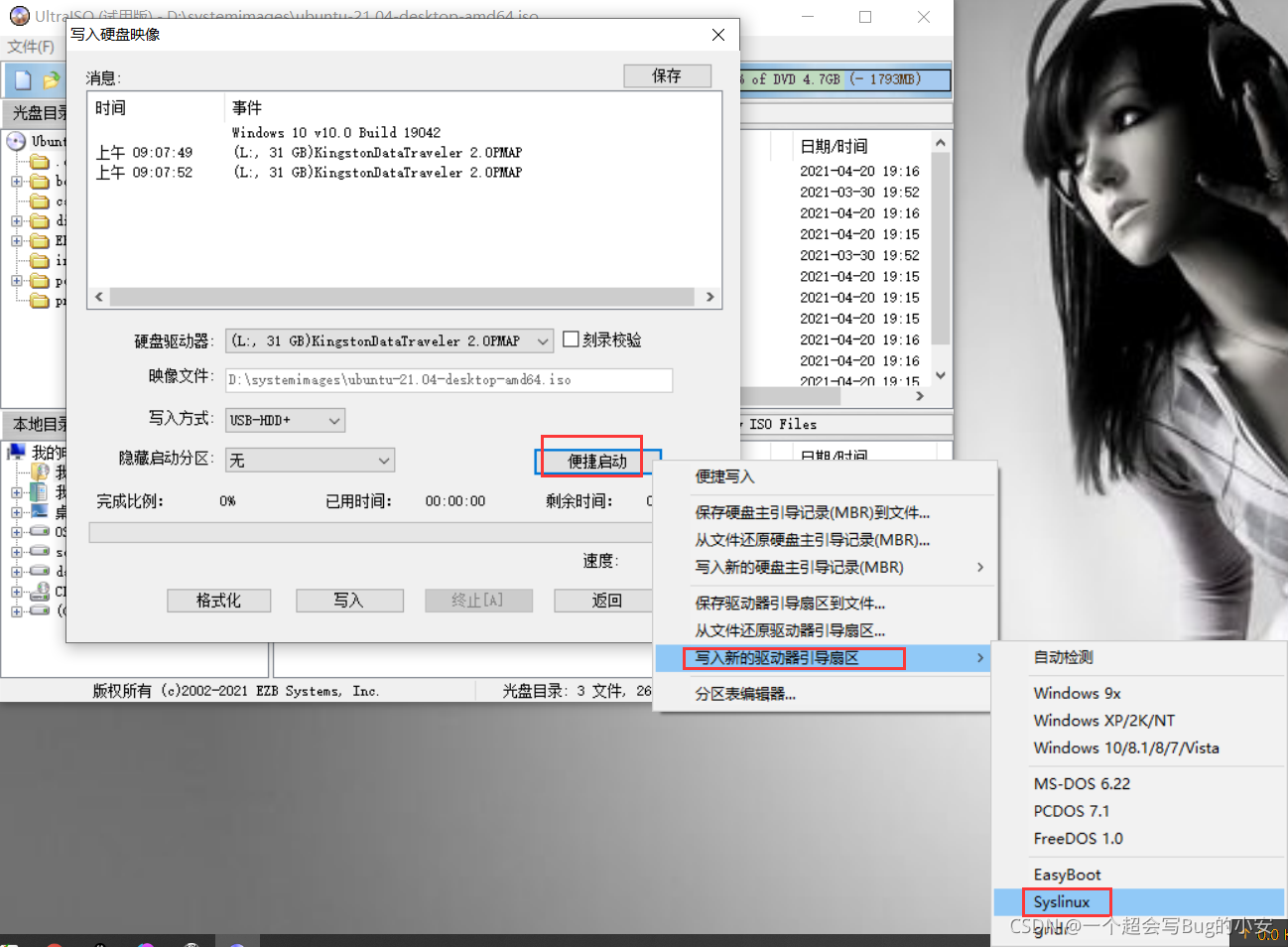Click inside the 映像文件 path field
The width and height of the screenshot is (1288, 947).
tap(449, 380)
